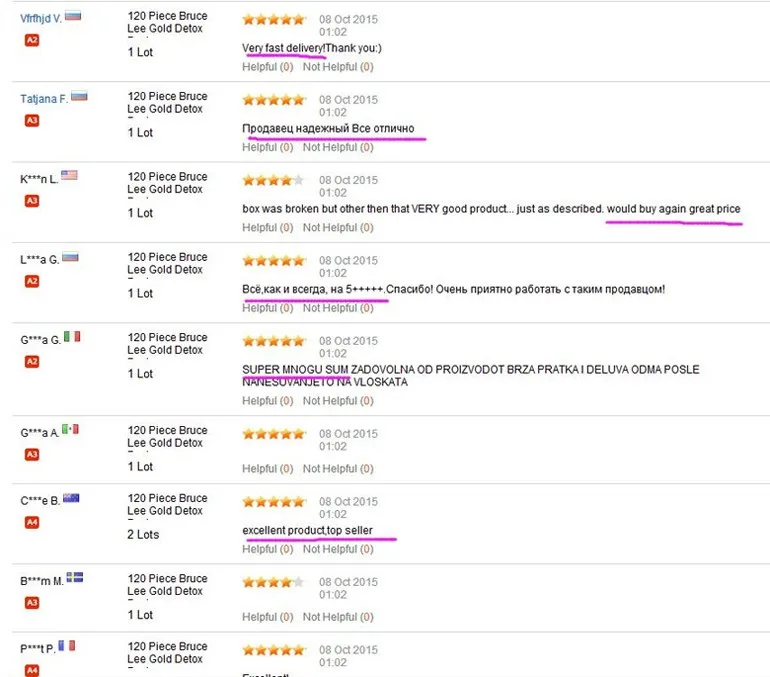Click the Swedish flag beside B***m M.
Image resolution: width=770 pixels, height=677 pixels.
coord(75,577)
